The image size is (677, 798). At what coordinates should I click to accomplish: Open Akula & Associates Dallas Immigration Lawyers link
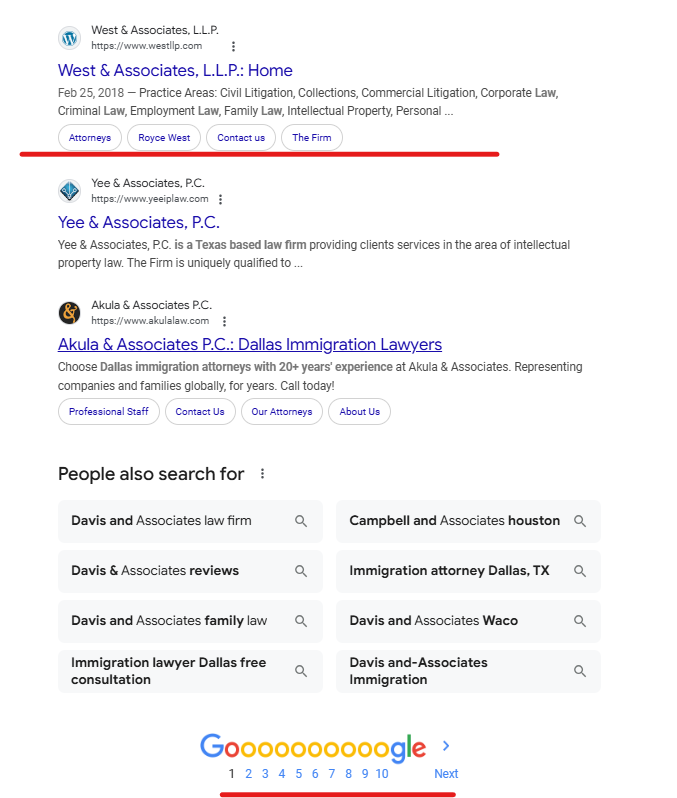coord(250,345)
